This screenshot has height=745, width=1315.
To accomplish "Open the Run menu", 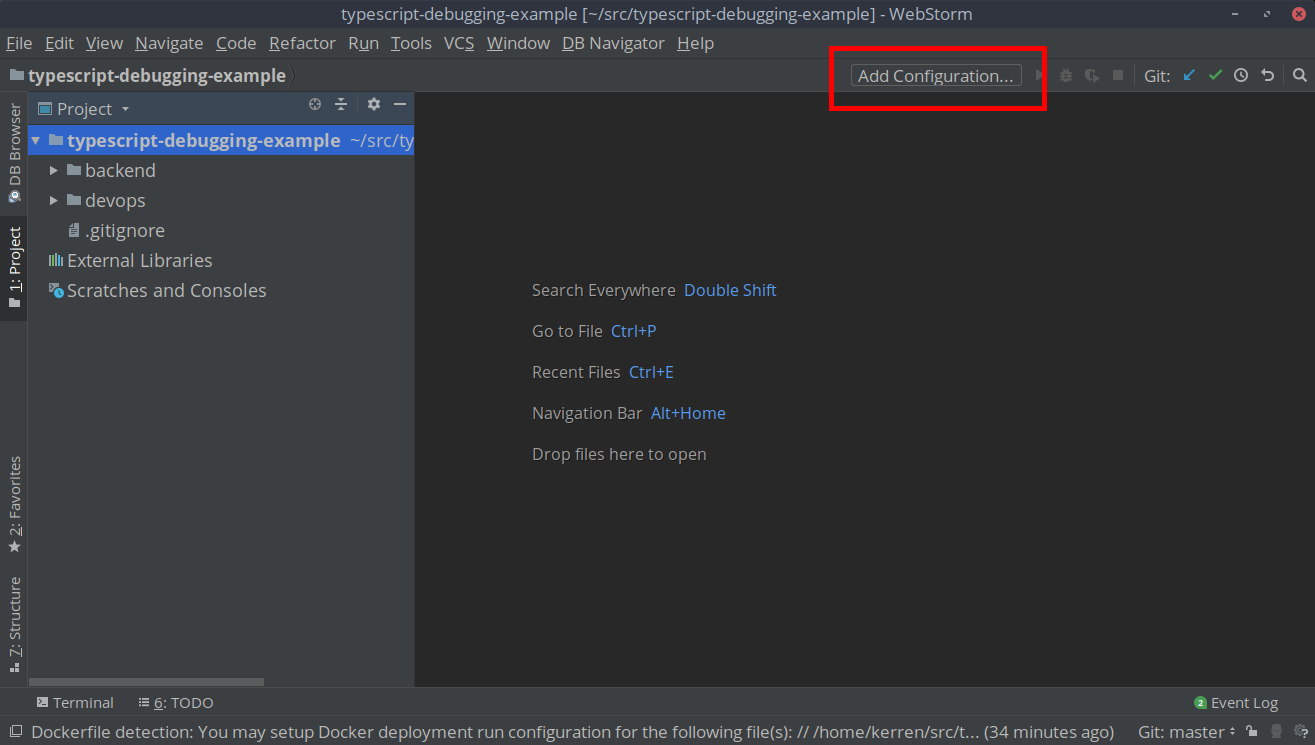I will click(363, 43).
